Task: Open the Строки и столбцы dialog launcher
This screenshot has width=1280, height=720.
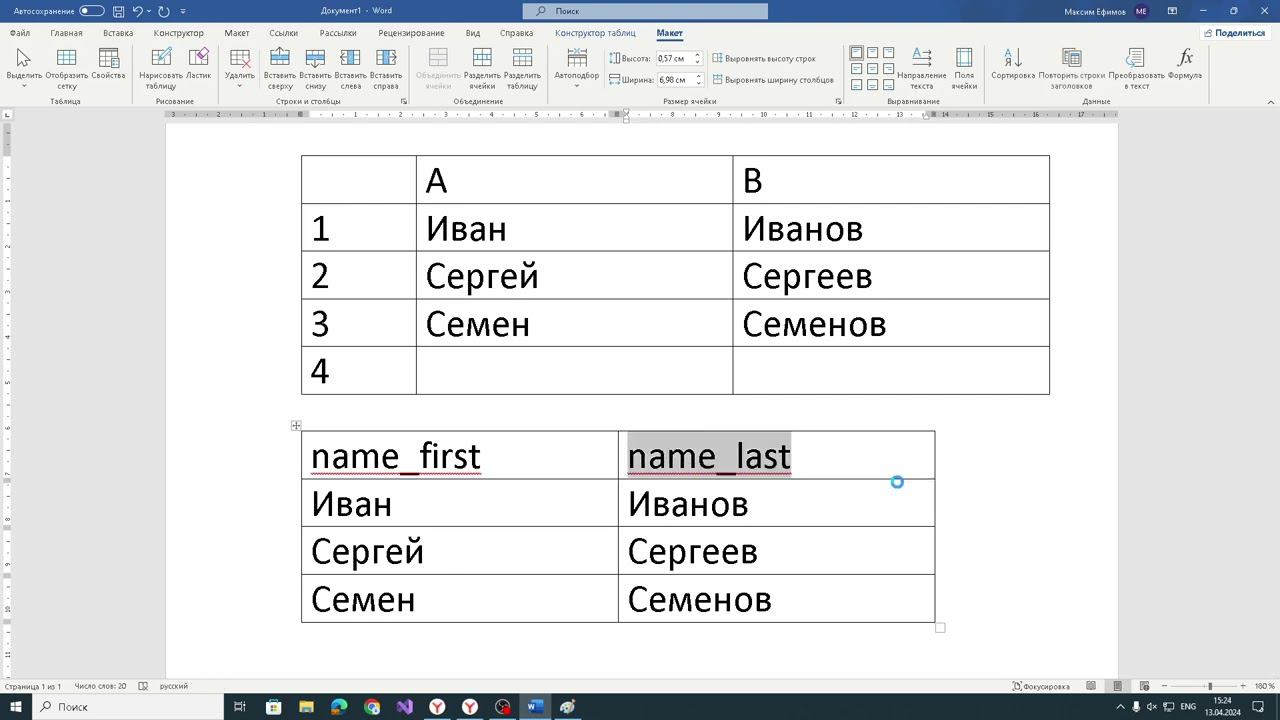Action: [x=404, y=101]
